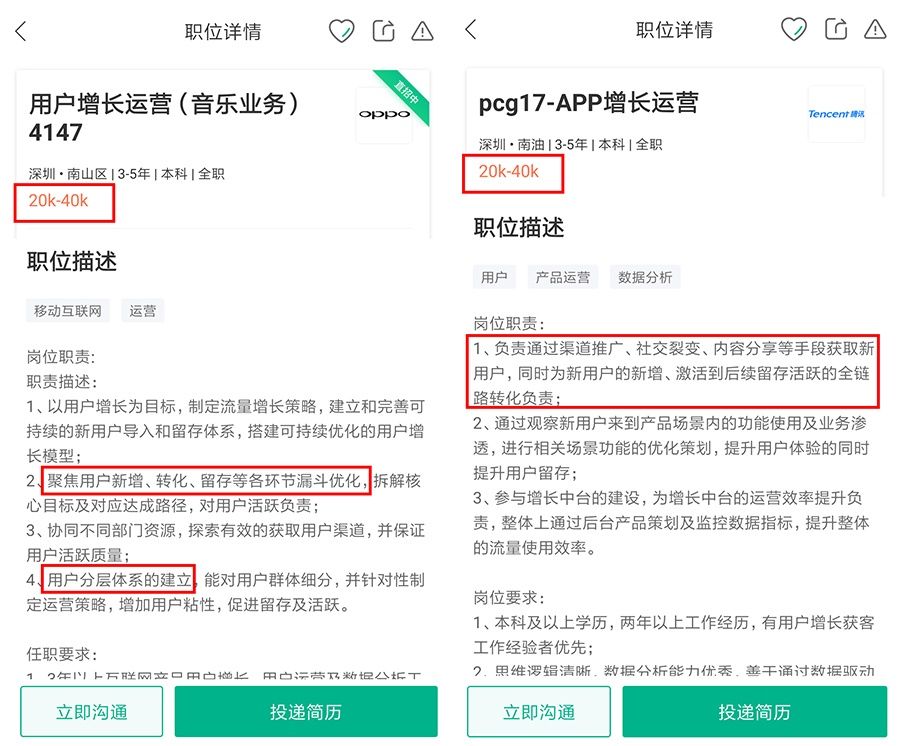Screen dimensions: 900x746
Task: Go back from the Tencent job detail page
Action: [x=471, y=29]
